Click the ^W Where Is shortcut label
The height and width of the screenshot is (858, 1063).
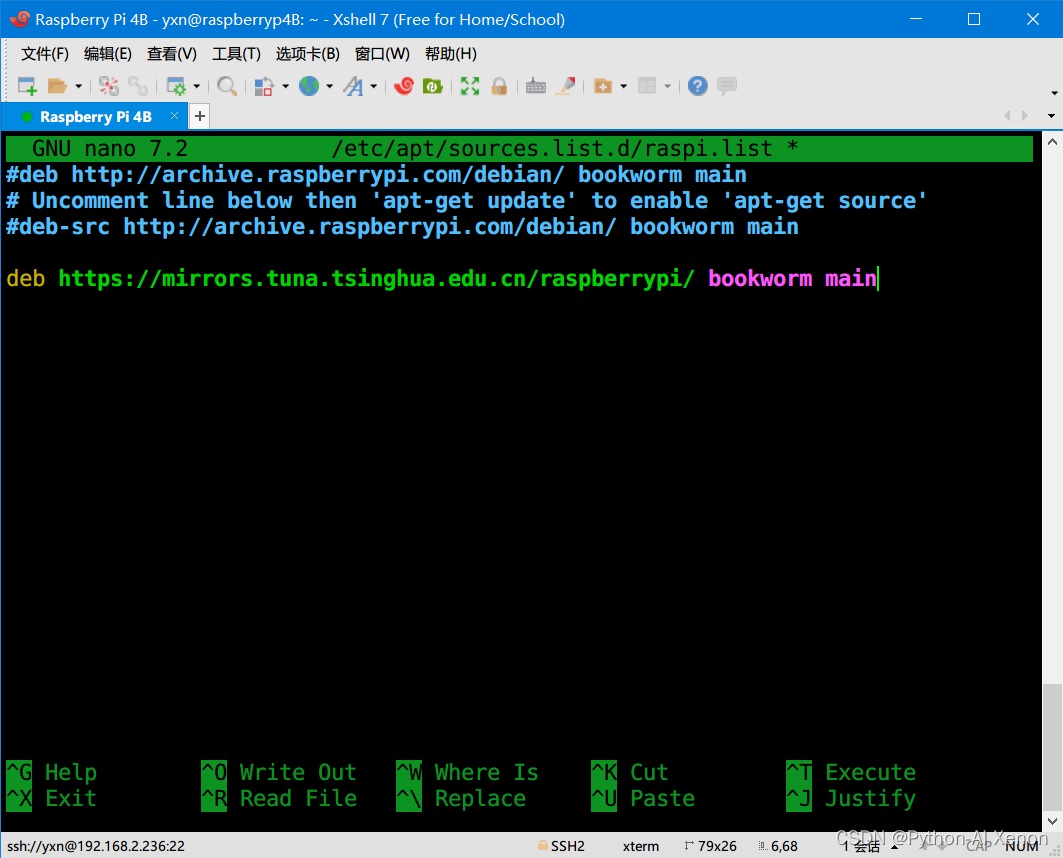(467, 772)
